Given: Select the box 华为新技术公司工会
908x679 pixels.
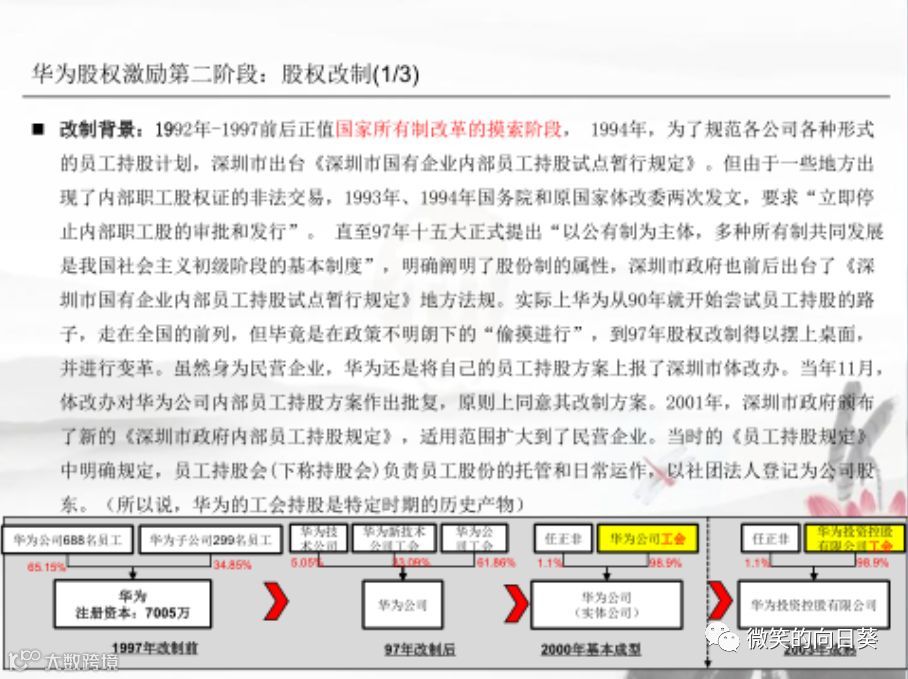Looking at the screenshot, I should (394, 538).
